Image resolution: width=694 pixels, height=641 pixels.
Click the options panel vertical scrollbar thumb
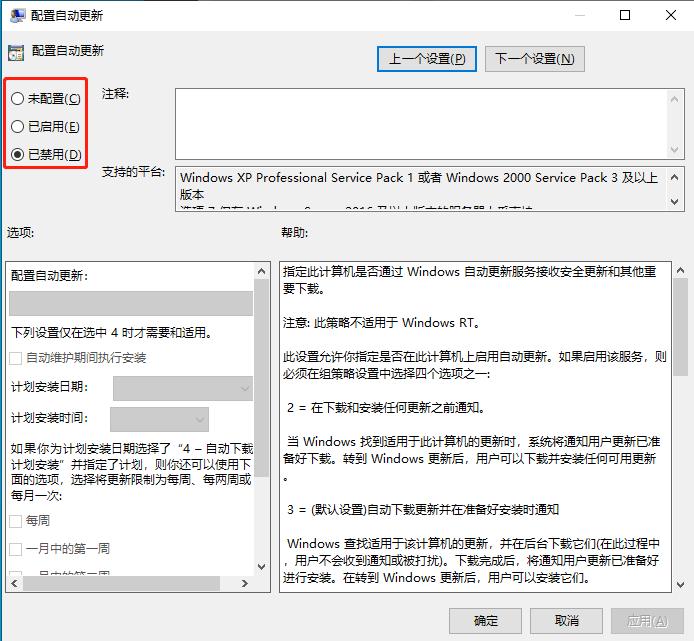(262, 378)
